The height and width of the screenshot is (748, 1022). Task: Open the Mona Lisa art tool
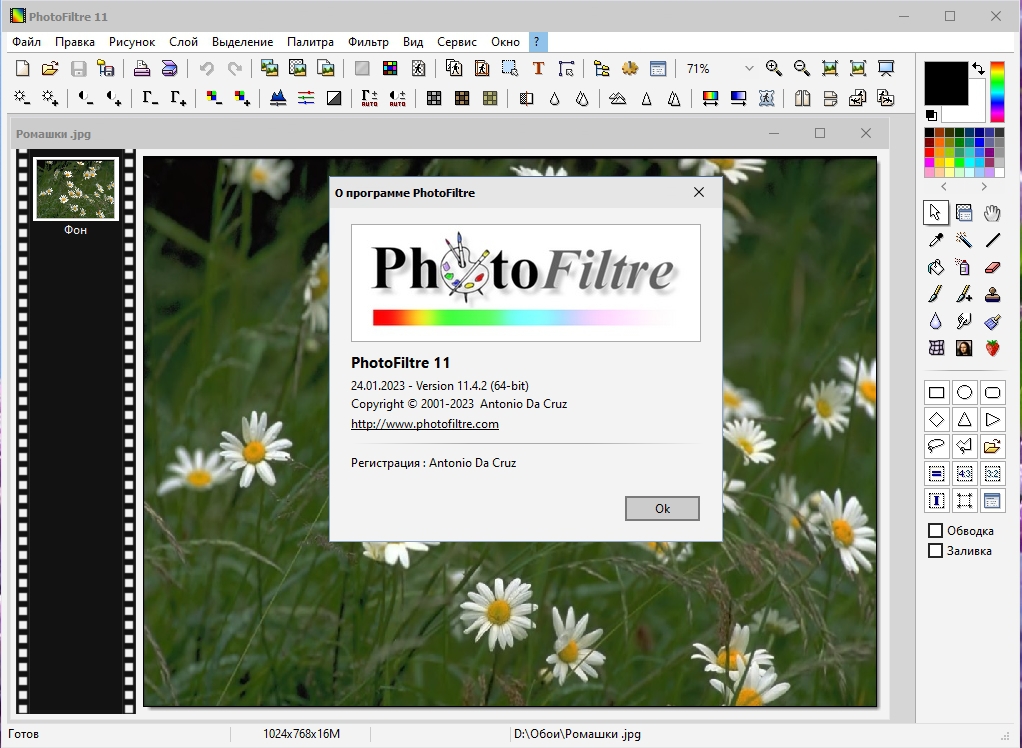click(964, 348)
